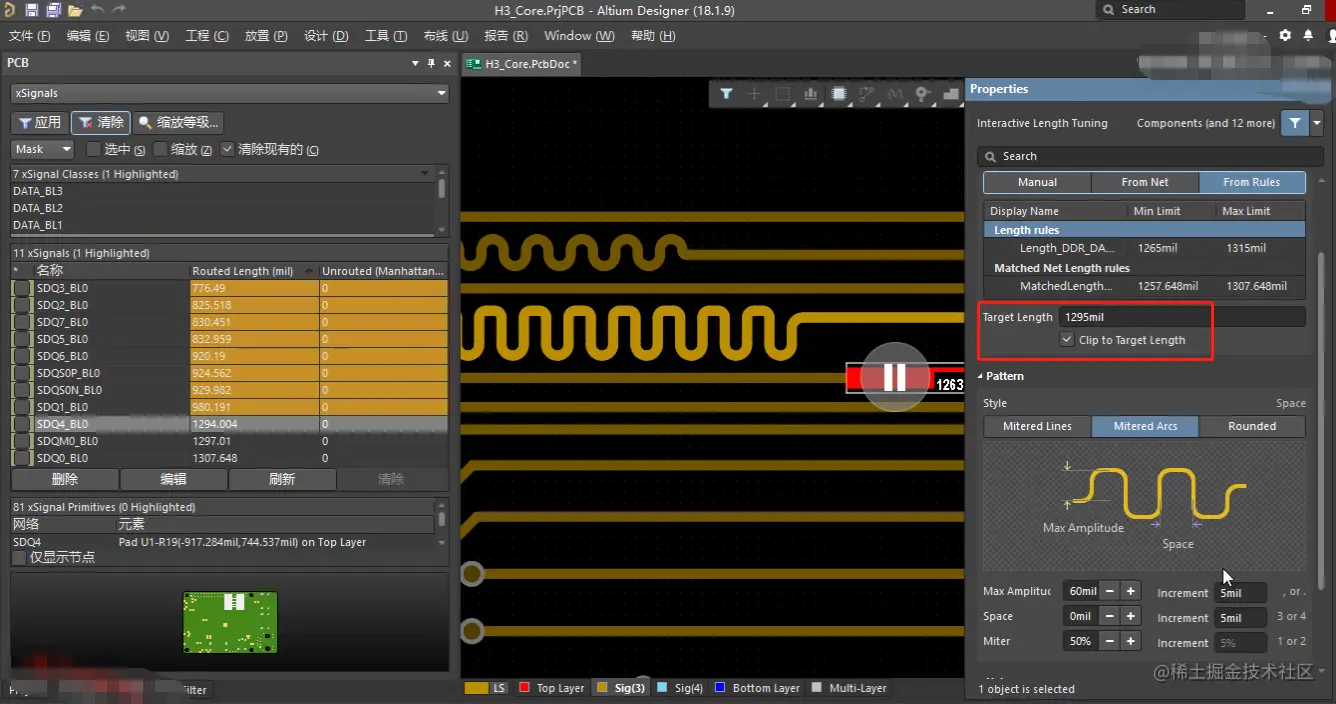Open the PCB panel options arrow
The height and width of the screenshot is (704, 1336).
coord(415,63)
